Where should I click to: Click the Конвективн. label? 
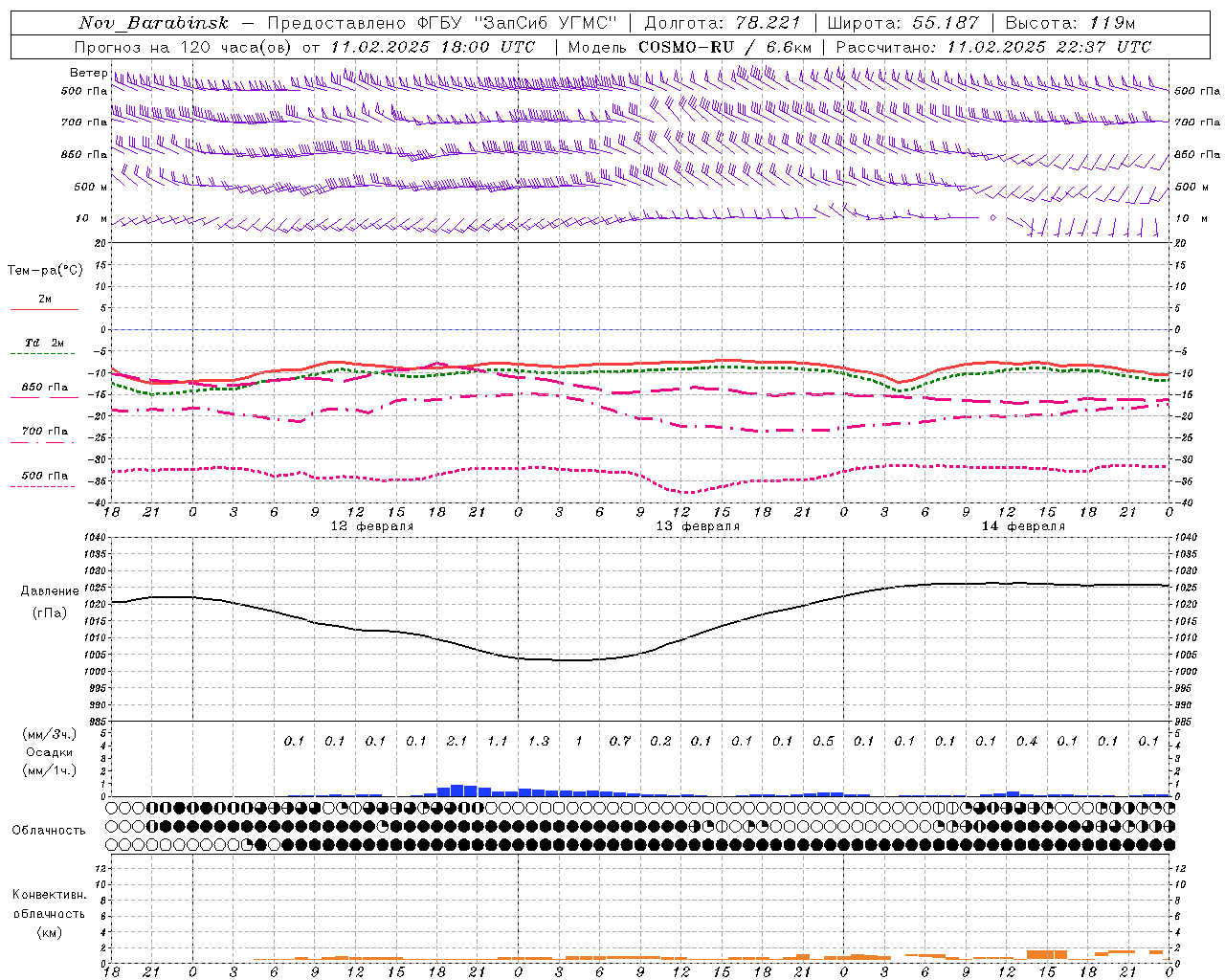[50, 895]
